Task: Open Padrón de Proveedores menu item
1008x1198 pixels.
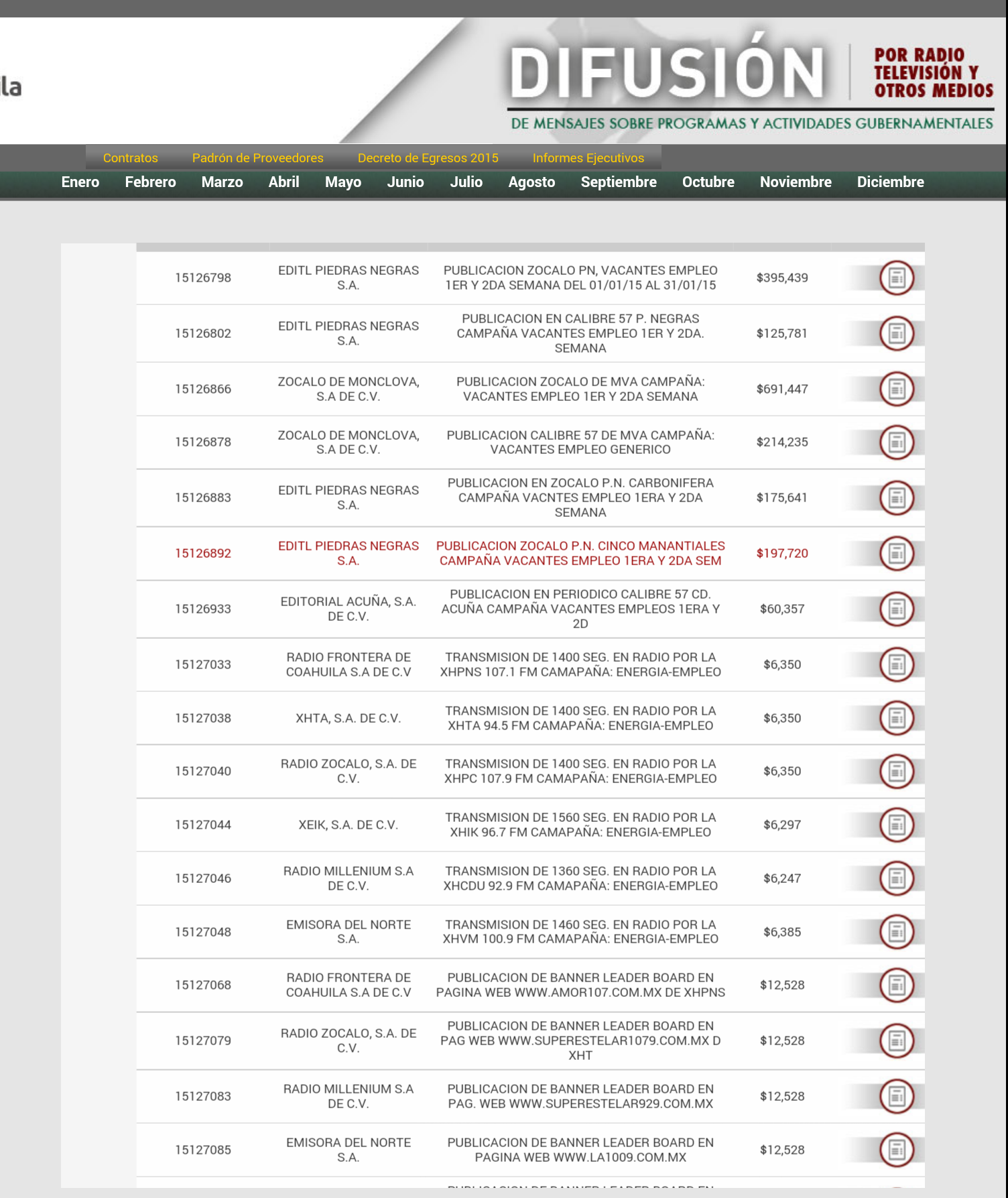Action: 257,158
